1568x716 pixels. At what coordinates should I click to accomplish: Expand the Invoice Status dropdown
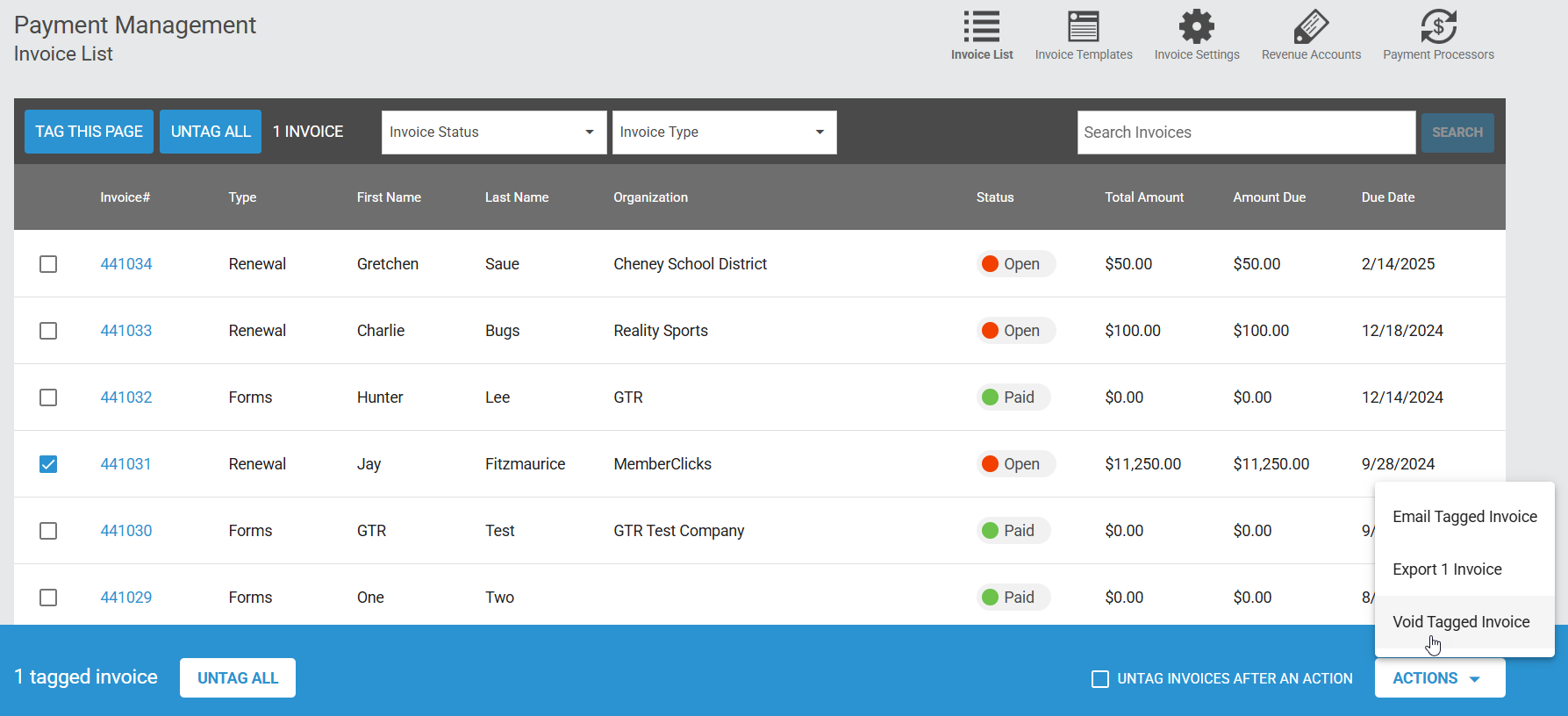pyautogui.click(x=494, y=132)
